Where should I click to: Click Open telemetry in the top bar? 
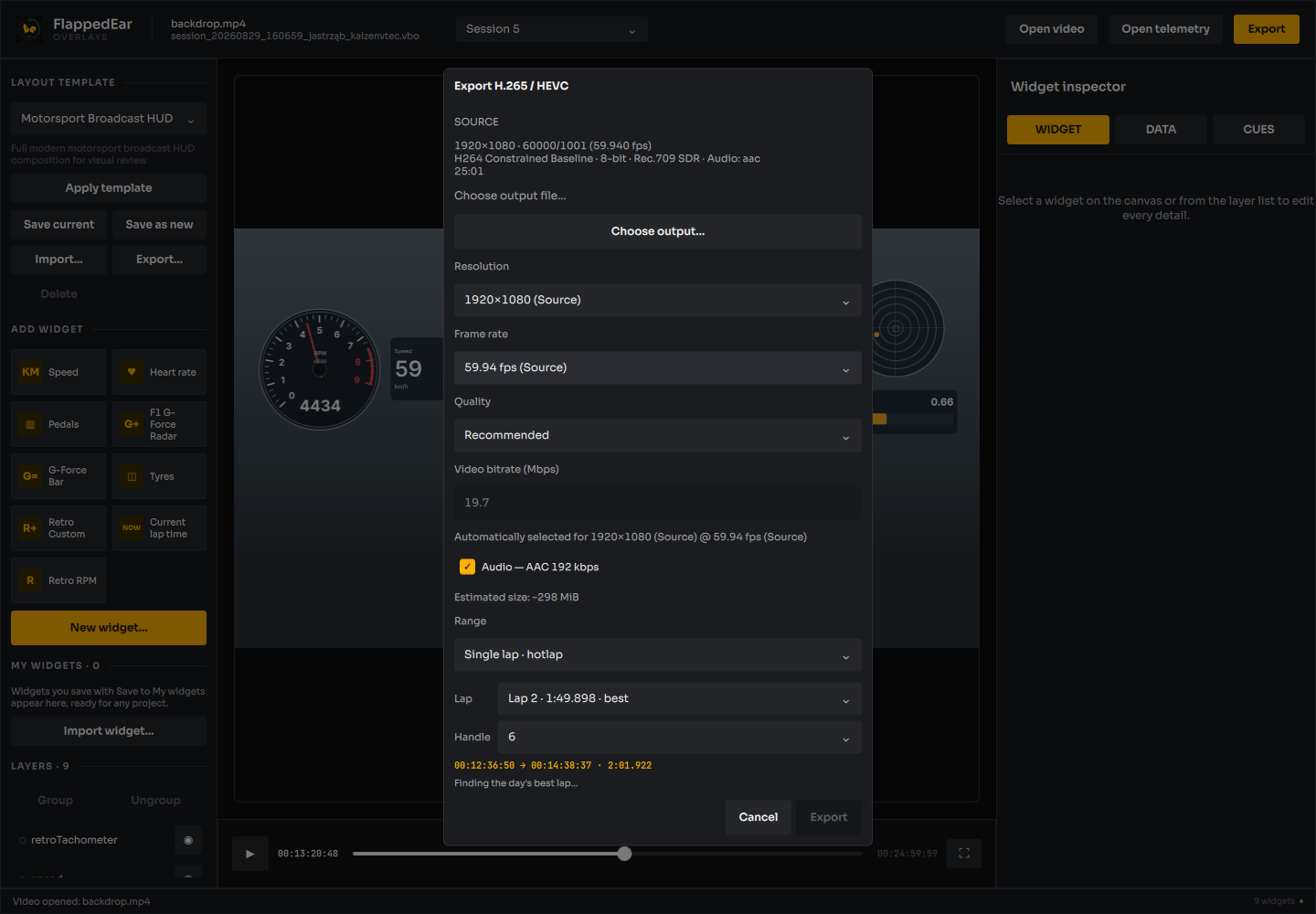[x=1165, y=29]
